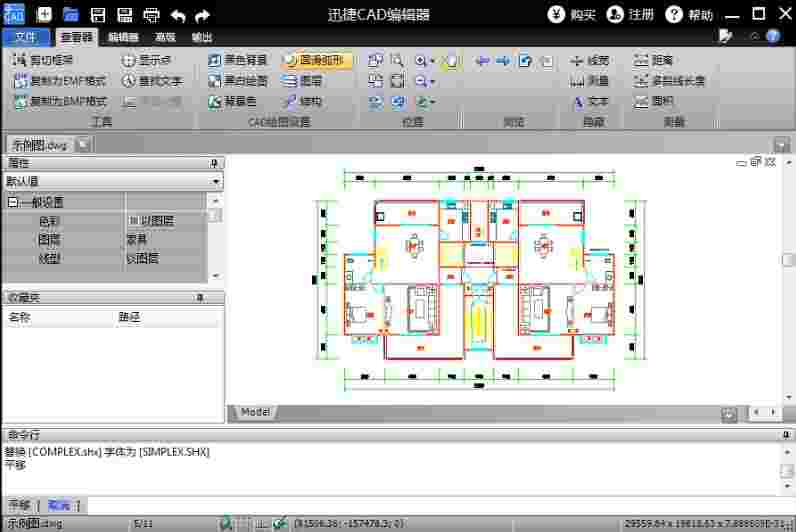
Task: Toggle the 线宽 line width display
Action: 589,60
